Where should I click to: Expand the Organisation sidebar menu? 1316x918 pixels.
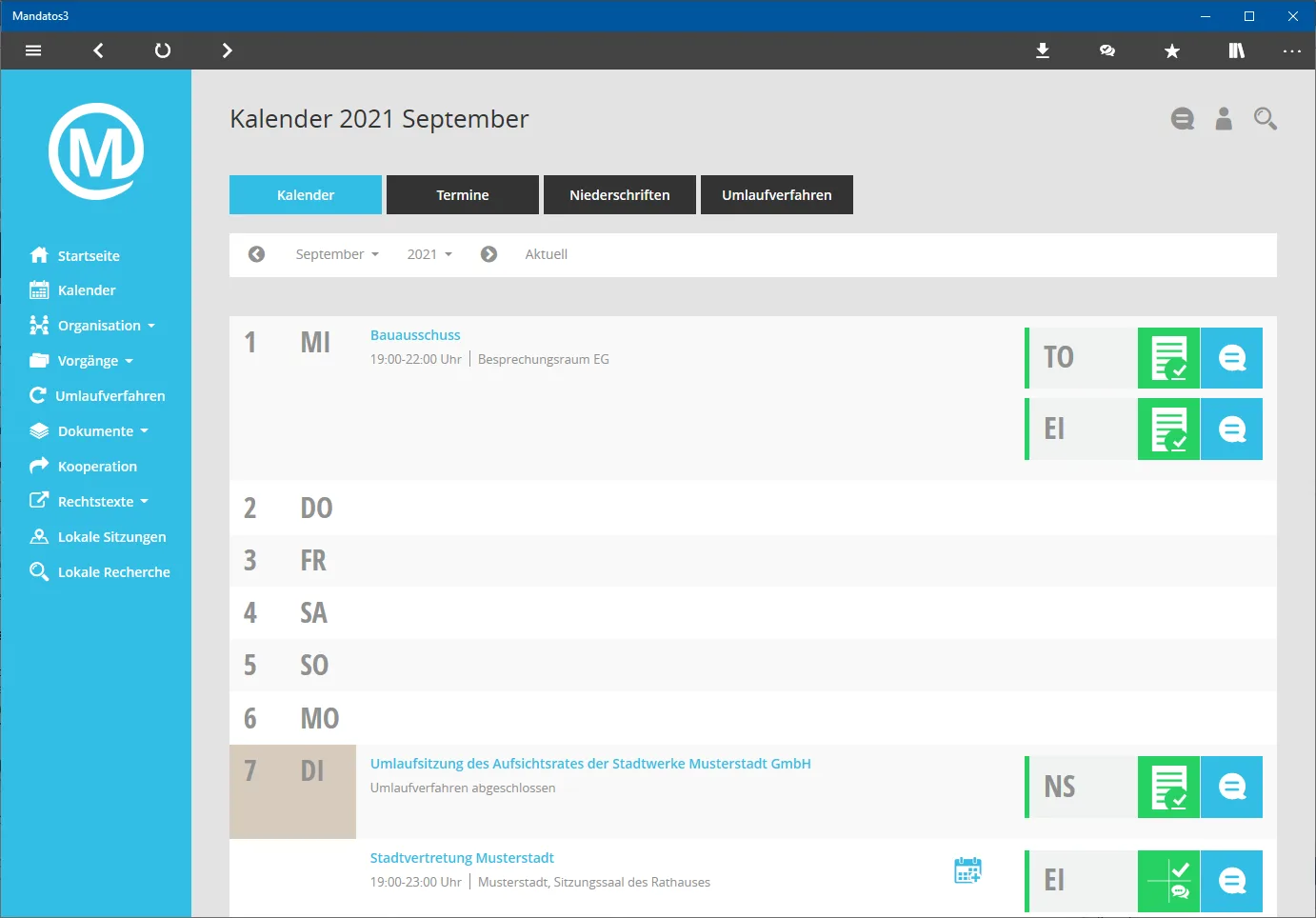click(x=92, y=326)
